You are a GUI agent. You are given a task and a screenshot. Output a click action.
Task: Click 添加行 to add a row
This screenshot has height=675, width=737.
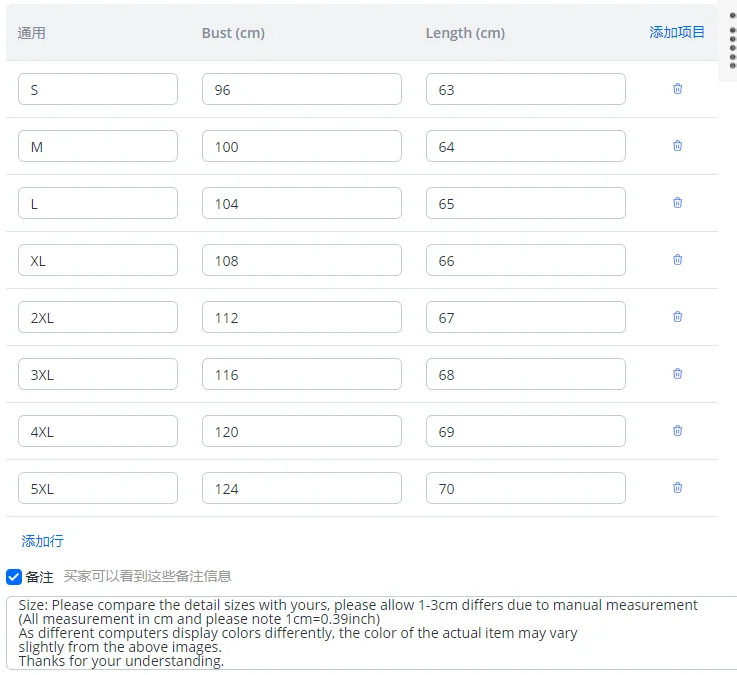42,541
